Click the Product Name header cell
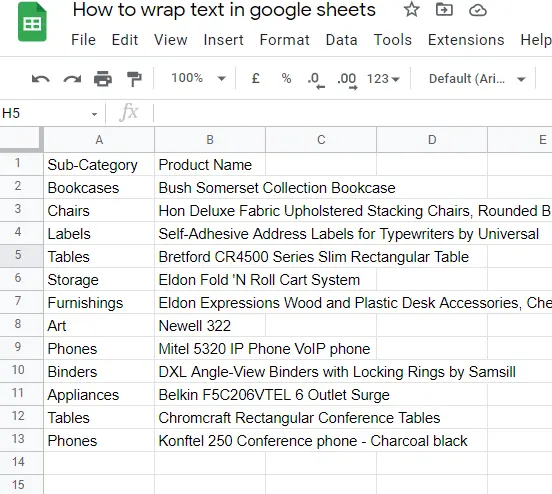Viewport: 552px width, 494px height. (210, 164)
